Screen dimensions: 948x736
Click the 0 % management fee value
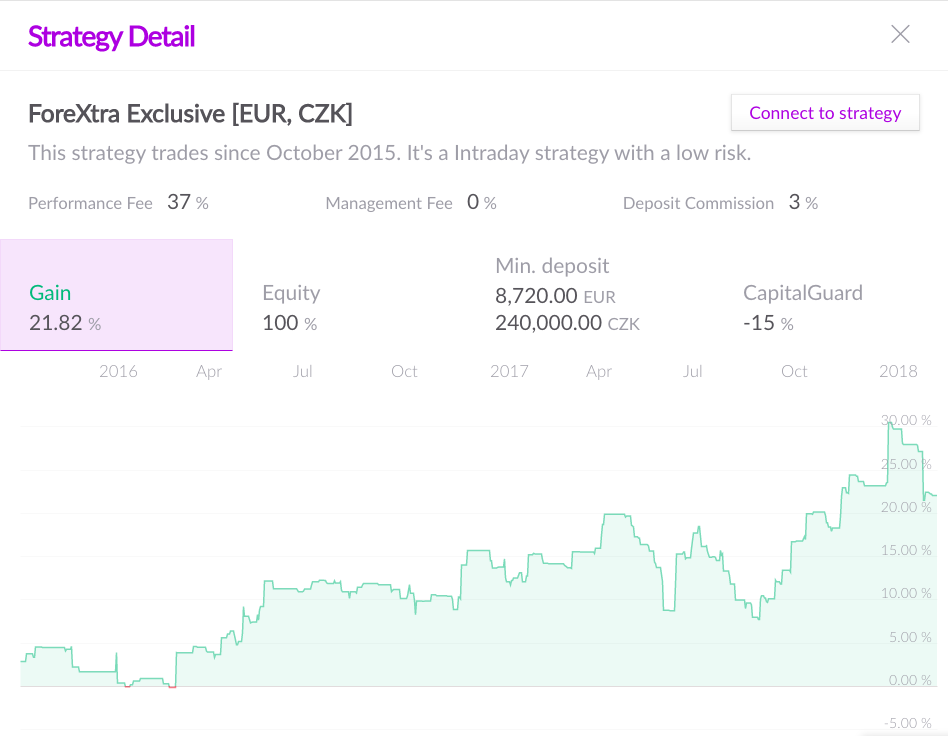(x=482, y=202)
